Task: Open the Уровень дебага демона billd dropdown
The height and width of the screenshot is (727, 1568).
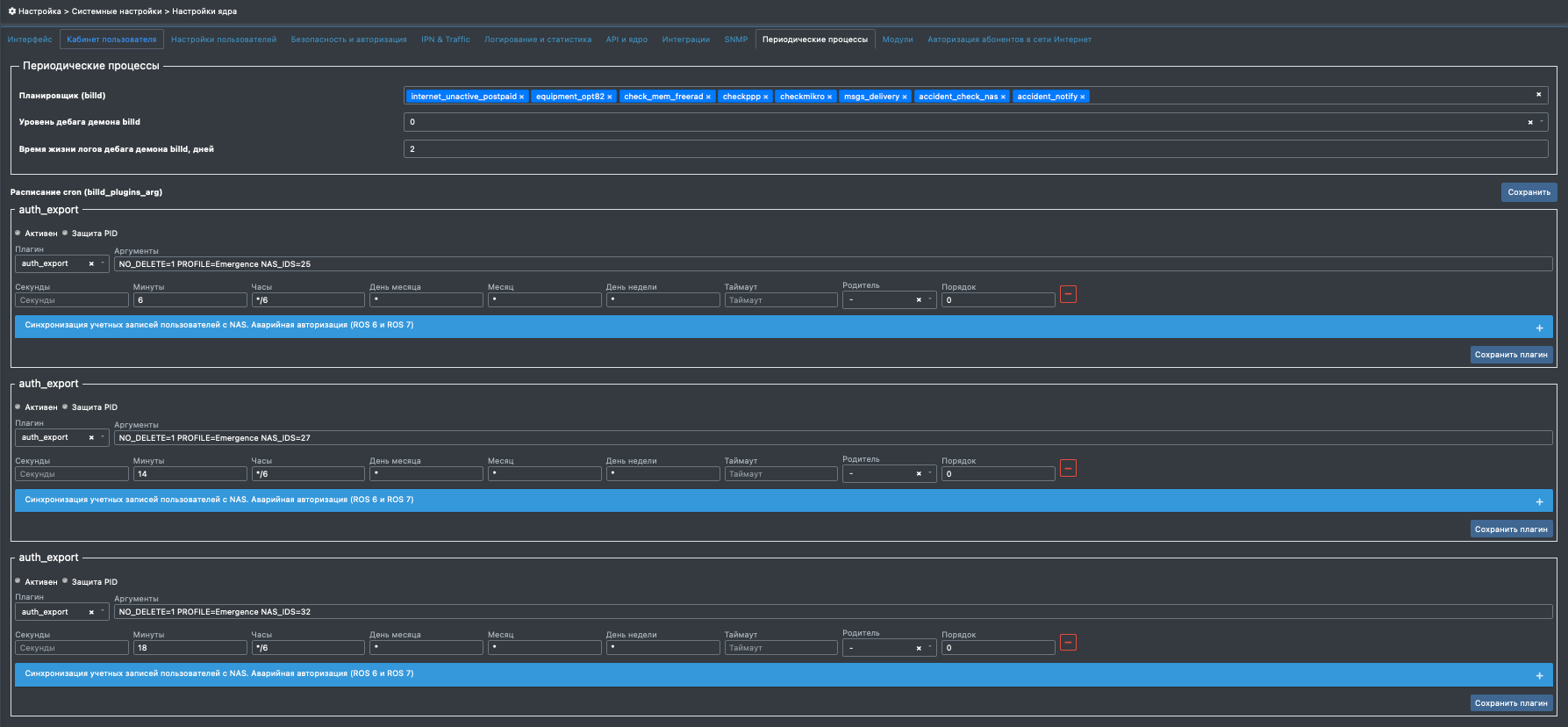Action: [1541, 122]
